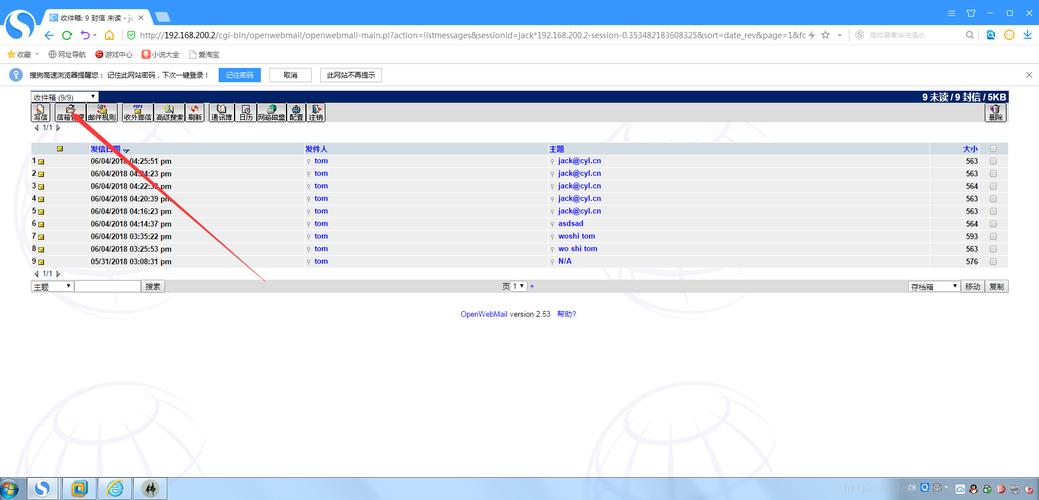Open the browser downloads arrow icon
The image size is (1039, 500).
pos(1028,35)
